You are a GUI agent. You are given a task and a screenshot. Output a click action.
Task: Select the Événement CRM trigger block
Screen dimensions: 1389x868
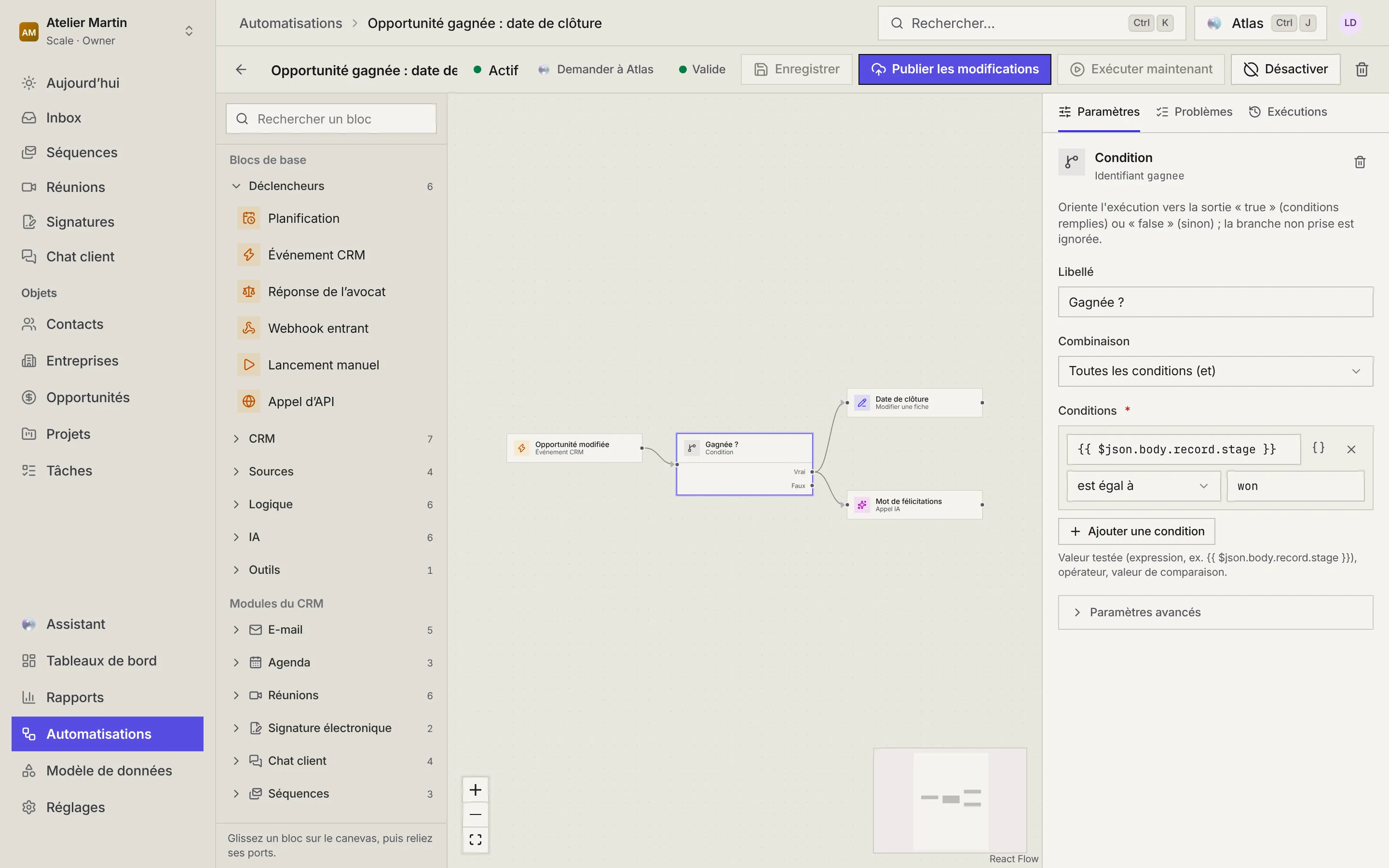pos(331,255)
